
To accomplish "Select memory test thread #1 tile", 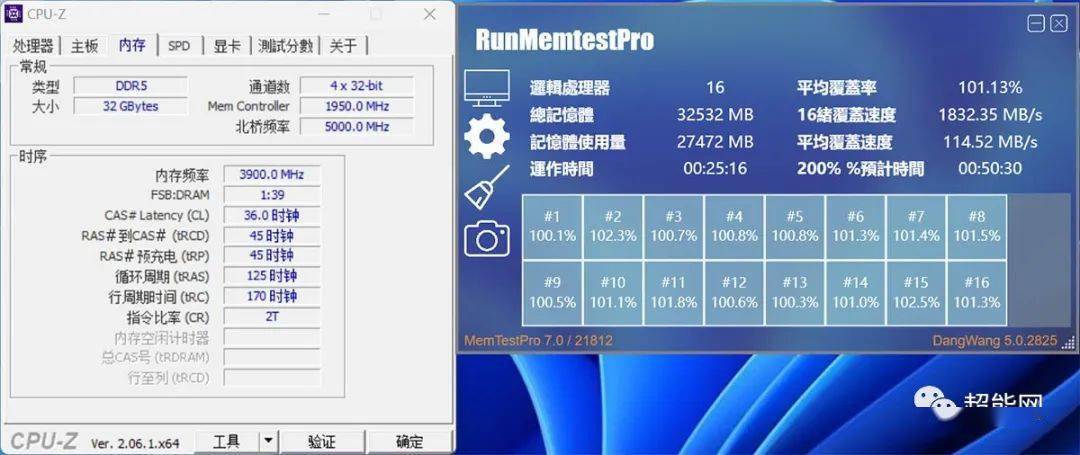I will coord(552,226).
